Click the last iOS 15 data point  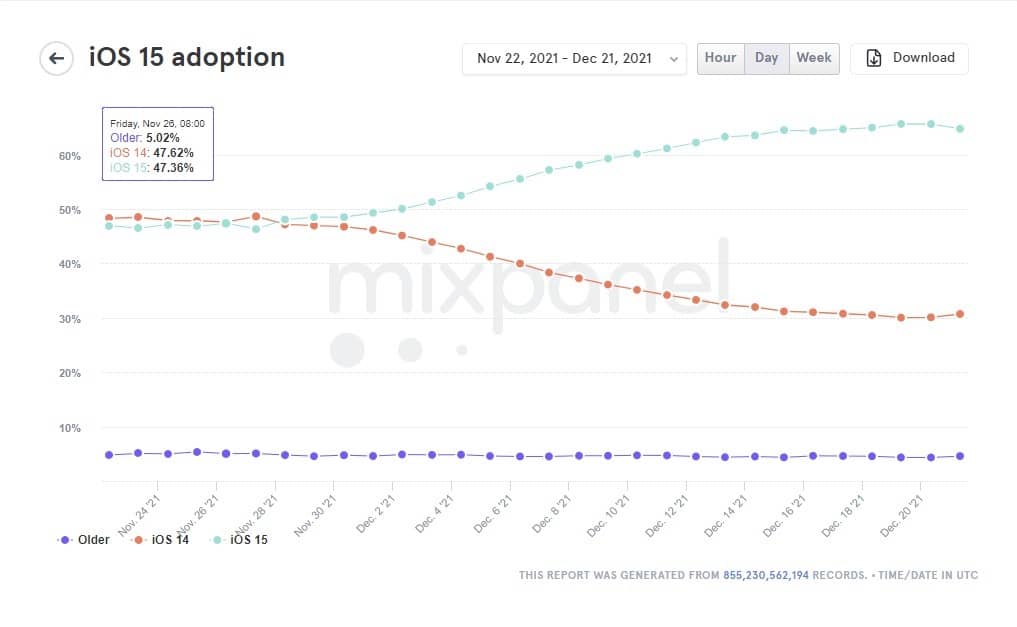960,128
